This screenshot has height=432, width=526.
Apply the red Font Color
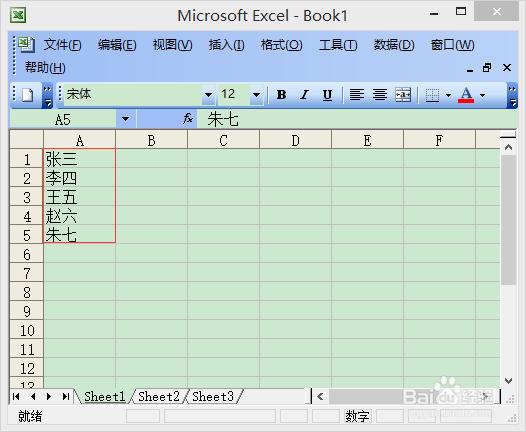[466, 95]
